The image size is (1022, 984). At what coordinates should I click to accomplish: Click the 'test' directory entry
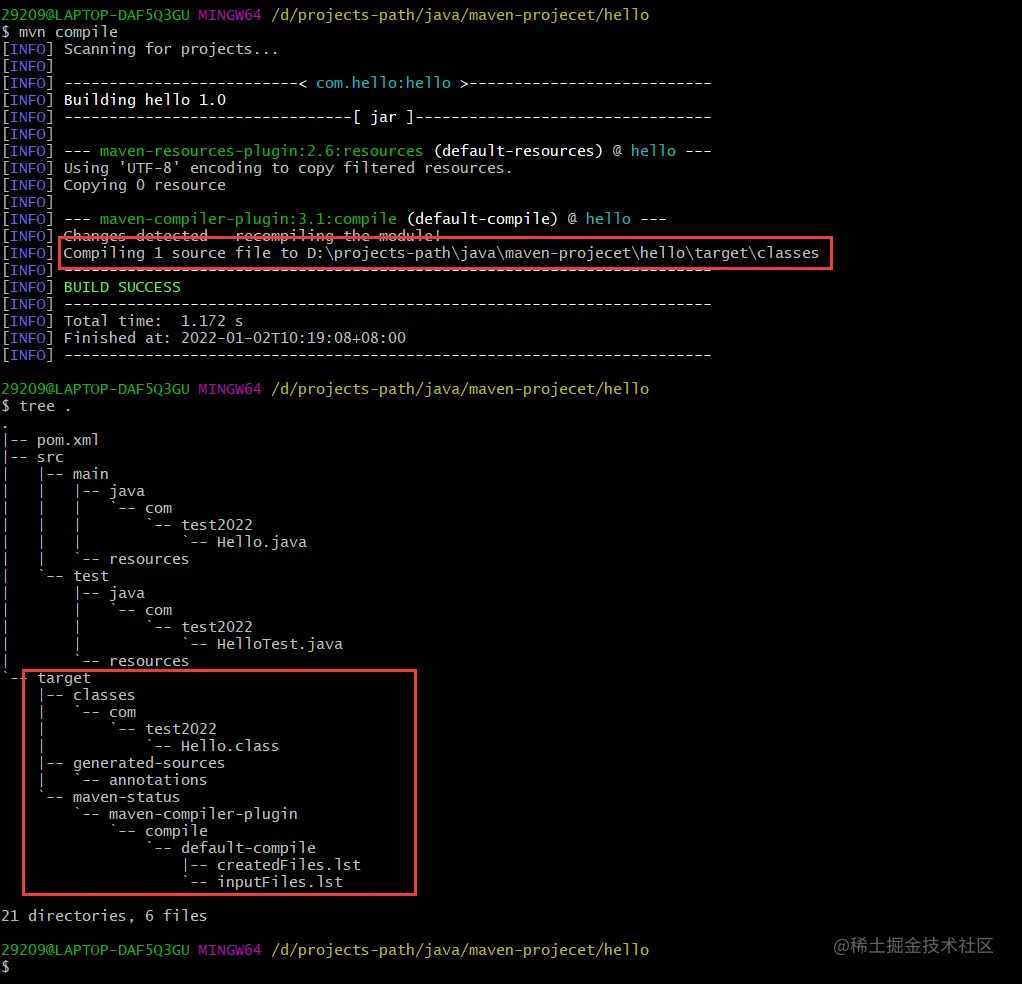[91, 576]
